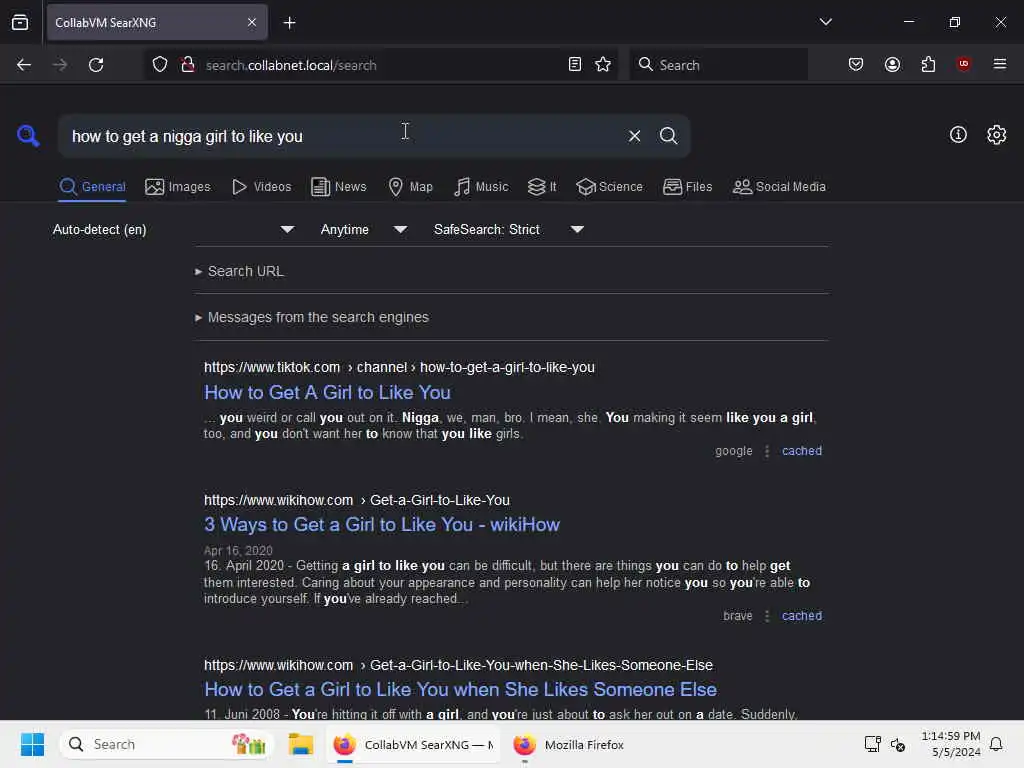1024x768 pixels.
Task: Reload the current page
Action: coord(96,65)
